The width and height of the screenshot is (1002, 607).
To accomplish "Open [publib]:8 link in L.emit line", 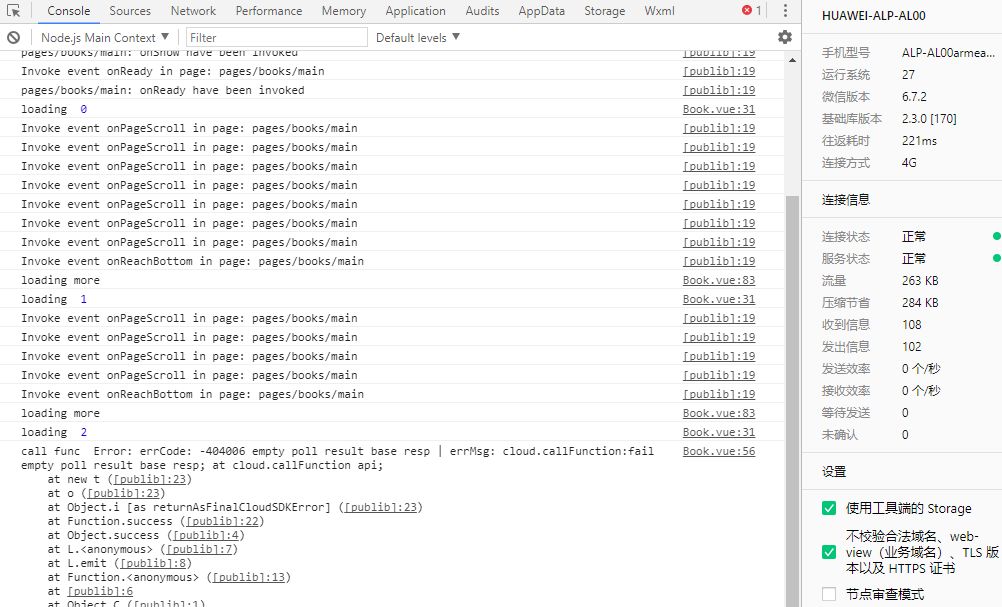I will point(153,564).
